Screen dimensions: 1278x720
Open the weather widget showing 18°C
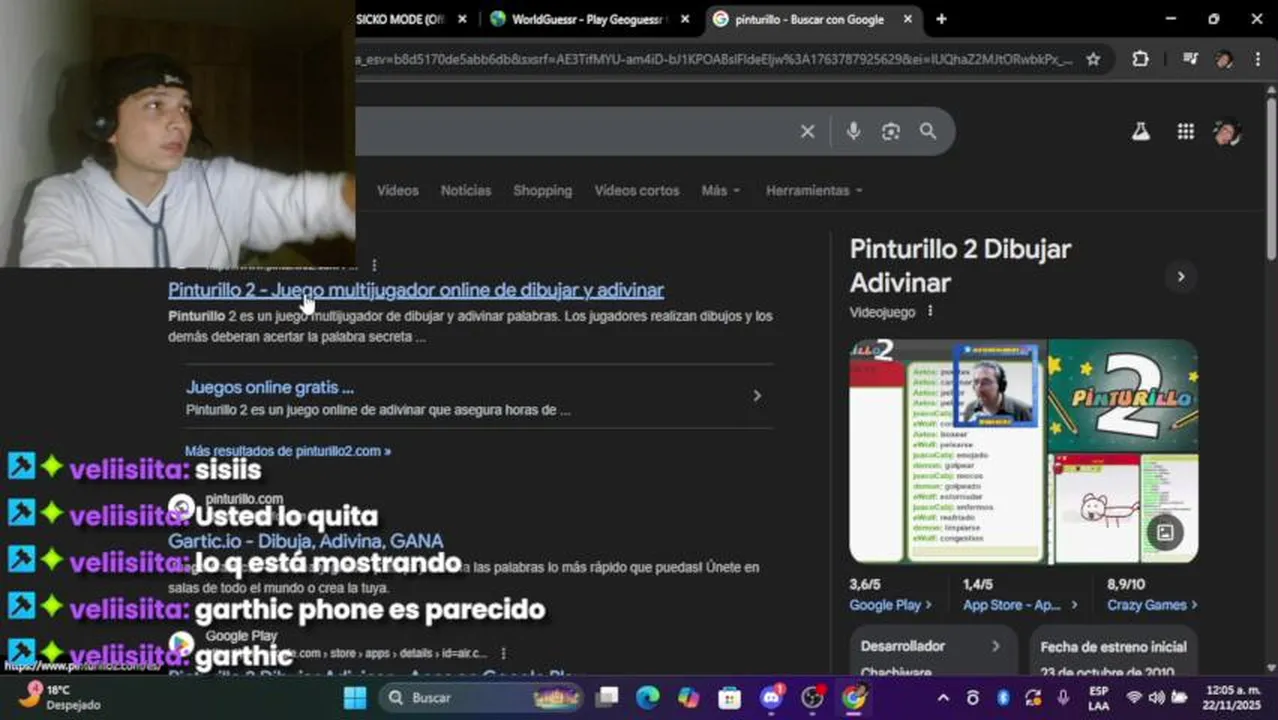click(60, 697)
